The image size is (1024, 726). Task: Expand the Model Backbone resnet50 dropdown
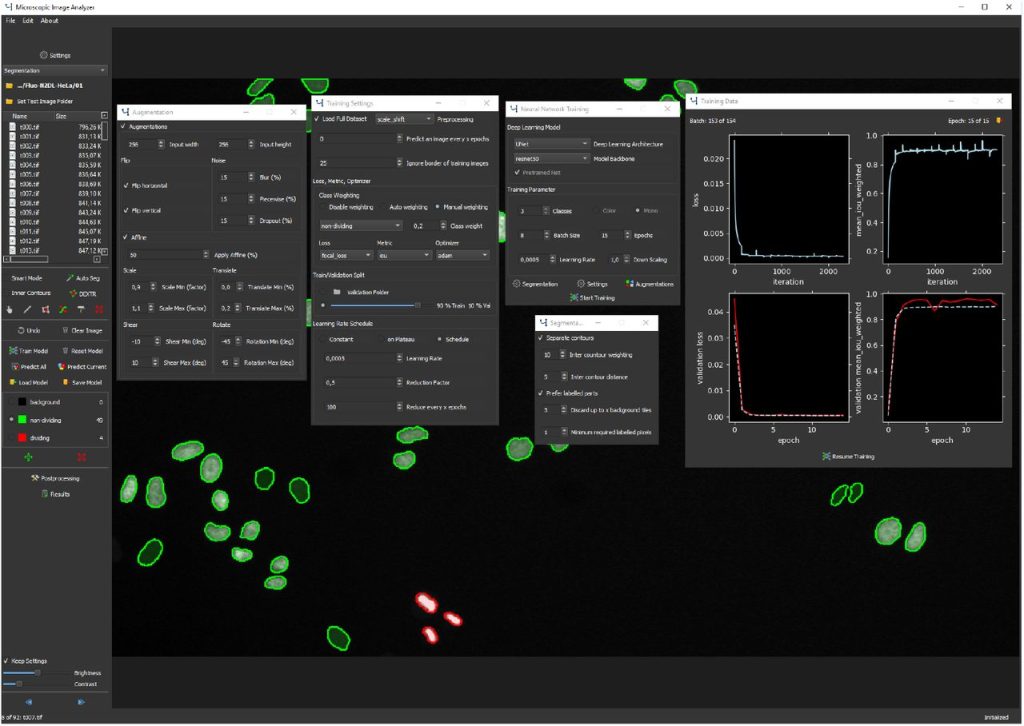(x=548, y=158)
